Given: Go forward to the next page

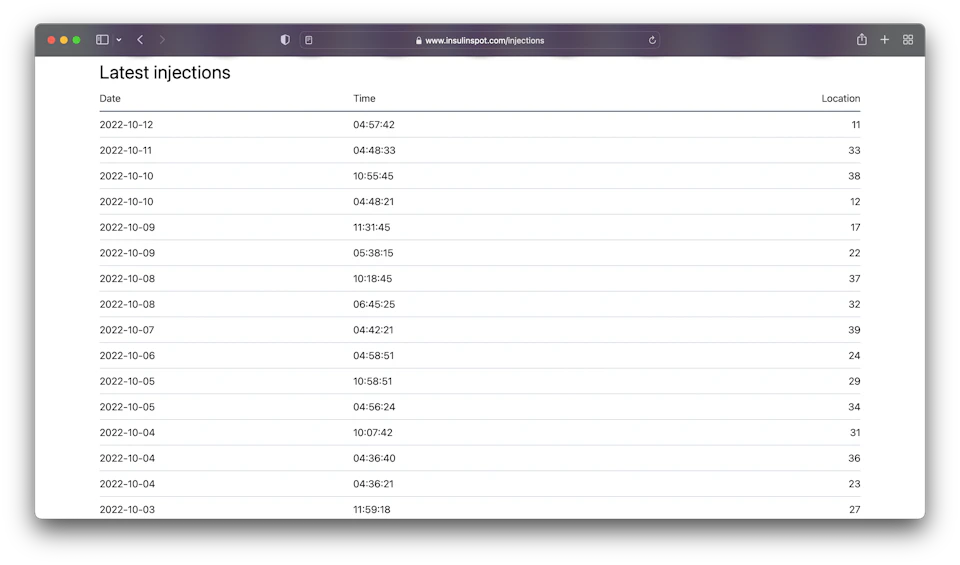Looking at the screenshot, I should (162, 40).
